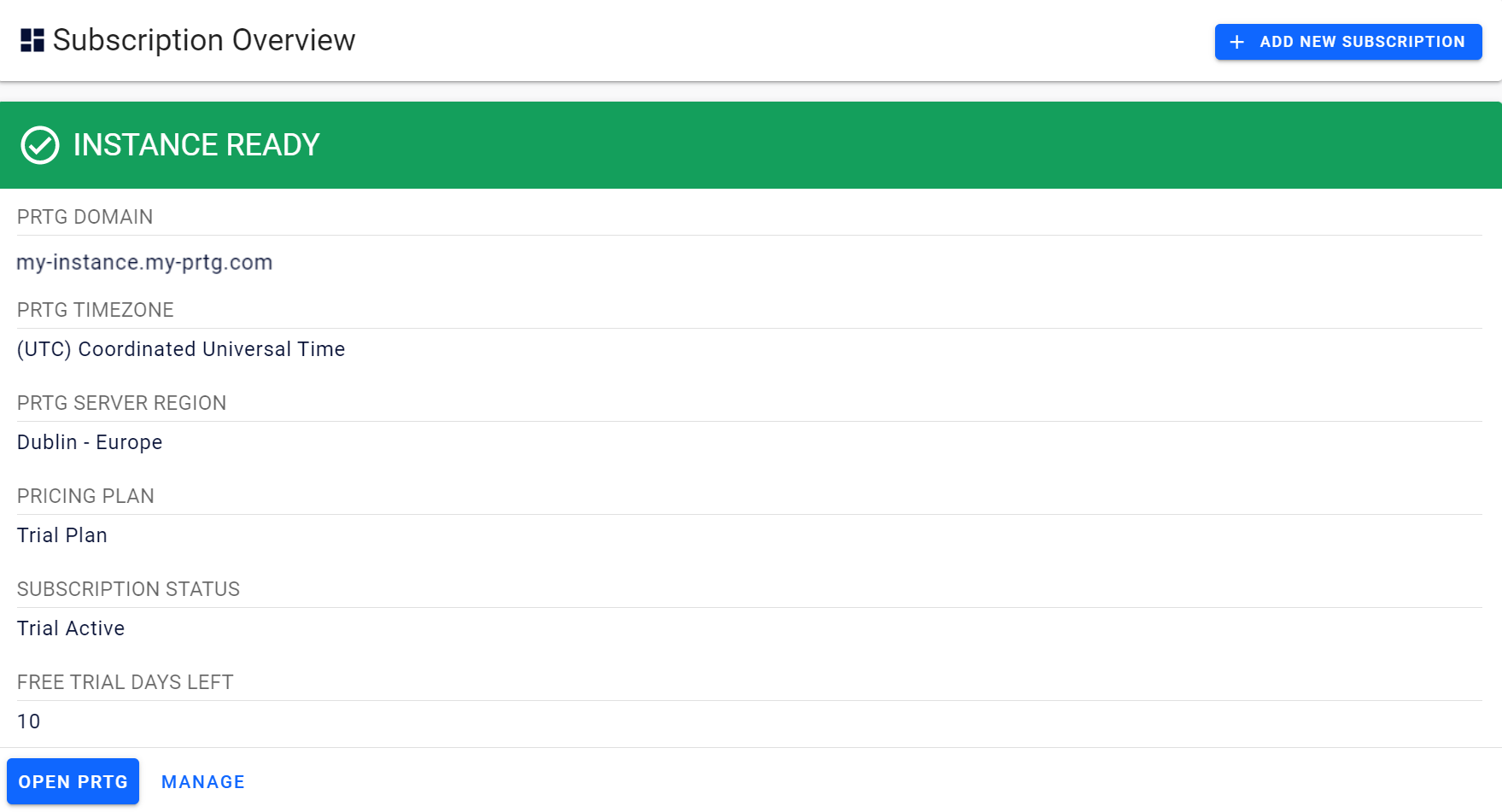This screenshot has height=812, width=1502.
Task: Click the Subscription Overview page title
Action: coord(204,40)
